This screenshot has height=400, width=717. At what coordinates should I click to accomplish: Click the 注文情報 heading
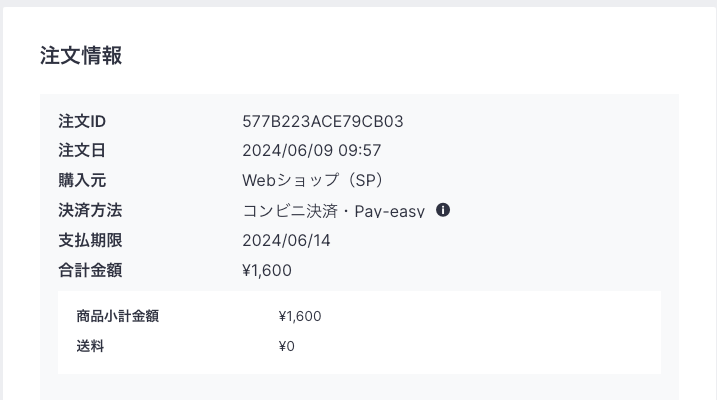coord(81,56)
